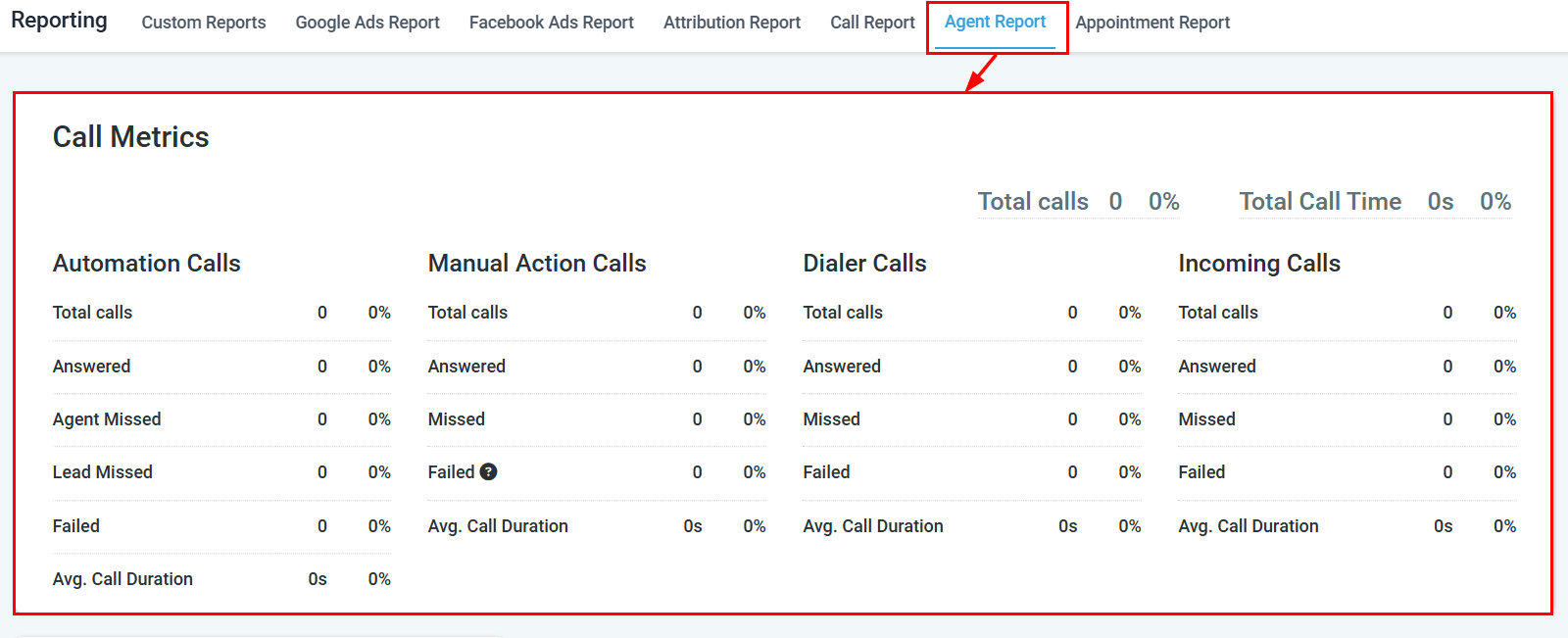Click the Manual Action Calls section header
The height and width of the screenshot is (638, 1568).
[x=536, y=263]
